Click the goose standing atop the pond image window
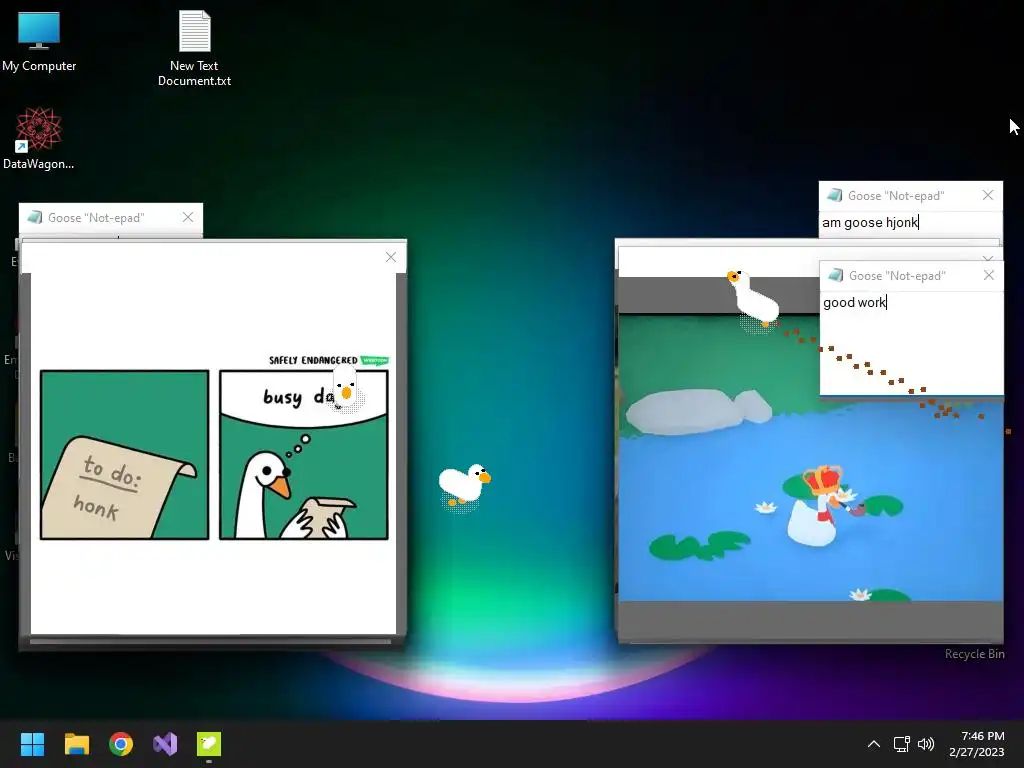This screenshot has width=1024, height=768. tap(754, 299)
